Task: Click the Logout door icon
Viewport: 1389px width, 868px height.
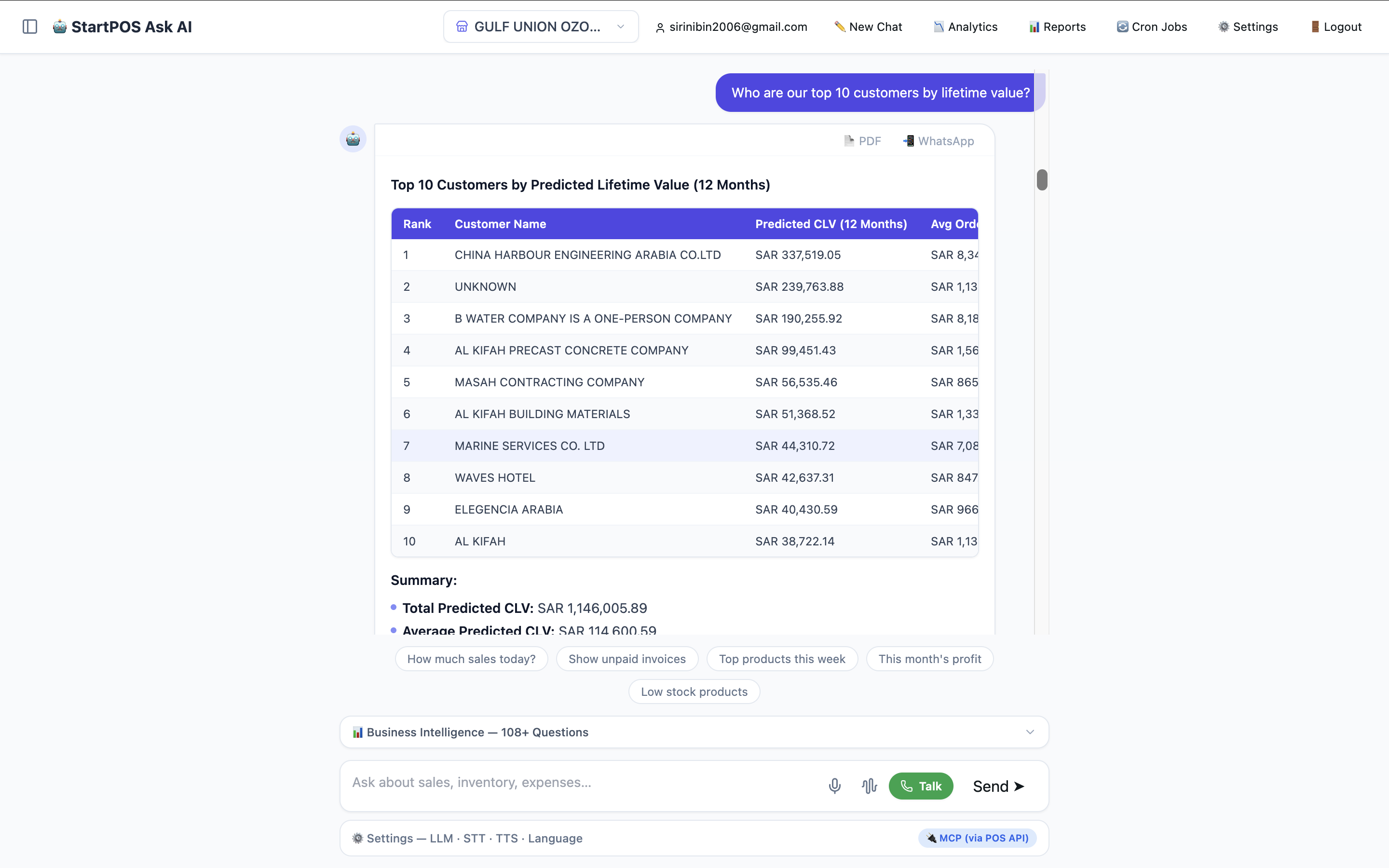Action: [1315, 27]
